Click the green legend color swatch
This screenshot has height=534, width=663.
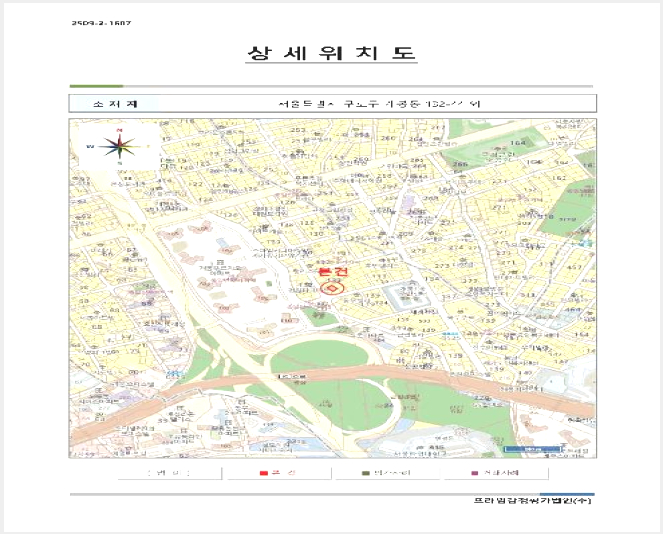point(366,473)
